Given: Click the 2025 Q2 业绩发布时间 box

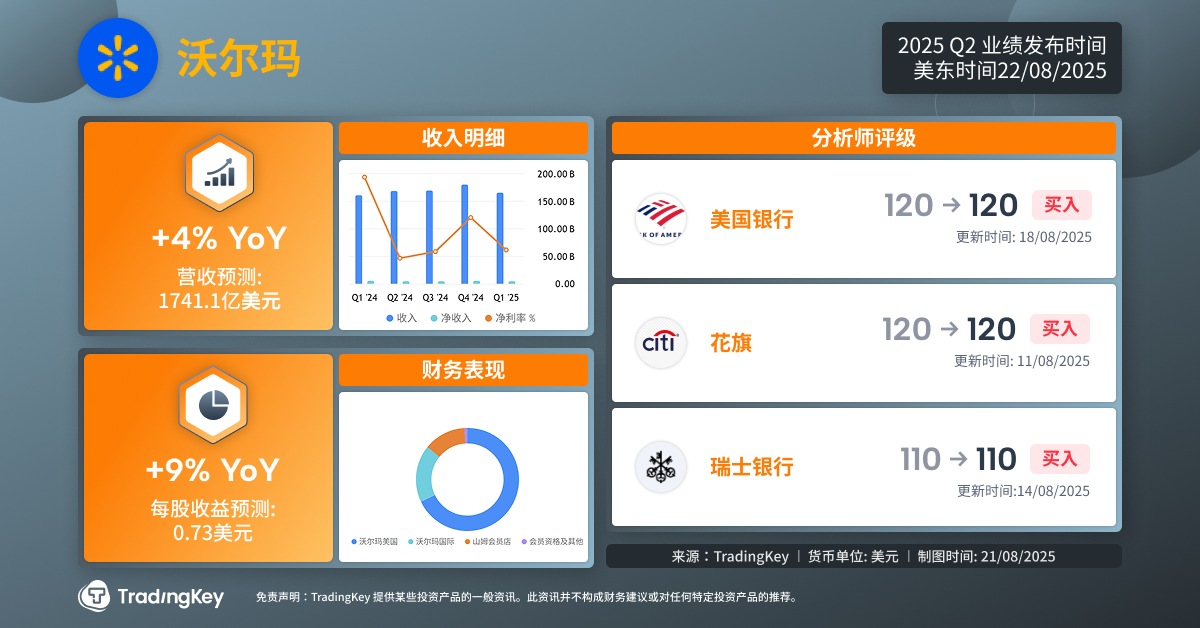Looking at the screenshot, I should tap(1001, 58).
